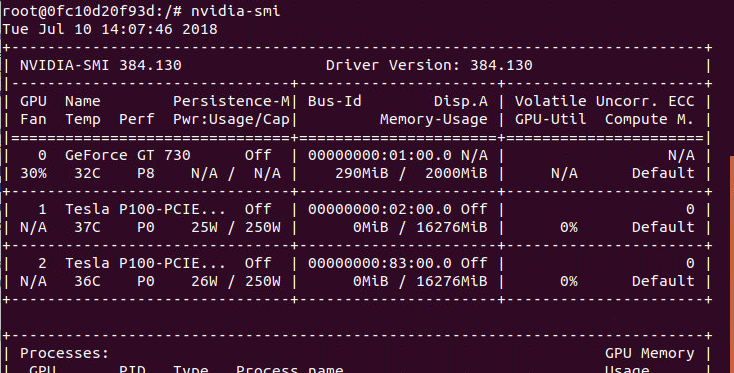
Task: Click the Persistence-M column header
Action: click(x=231, y=101)
